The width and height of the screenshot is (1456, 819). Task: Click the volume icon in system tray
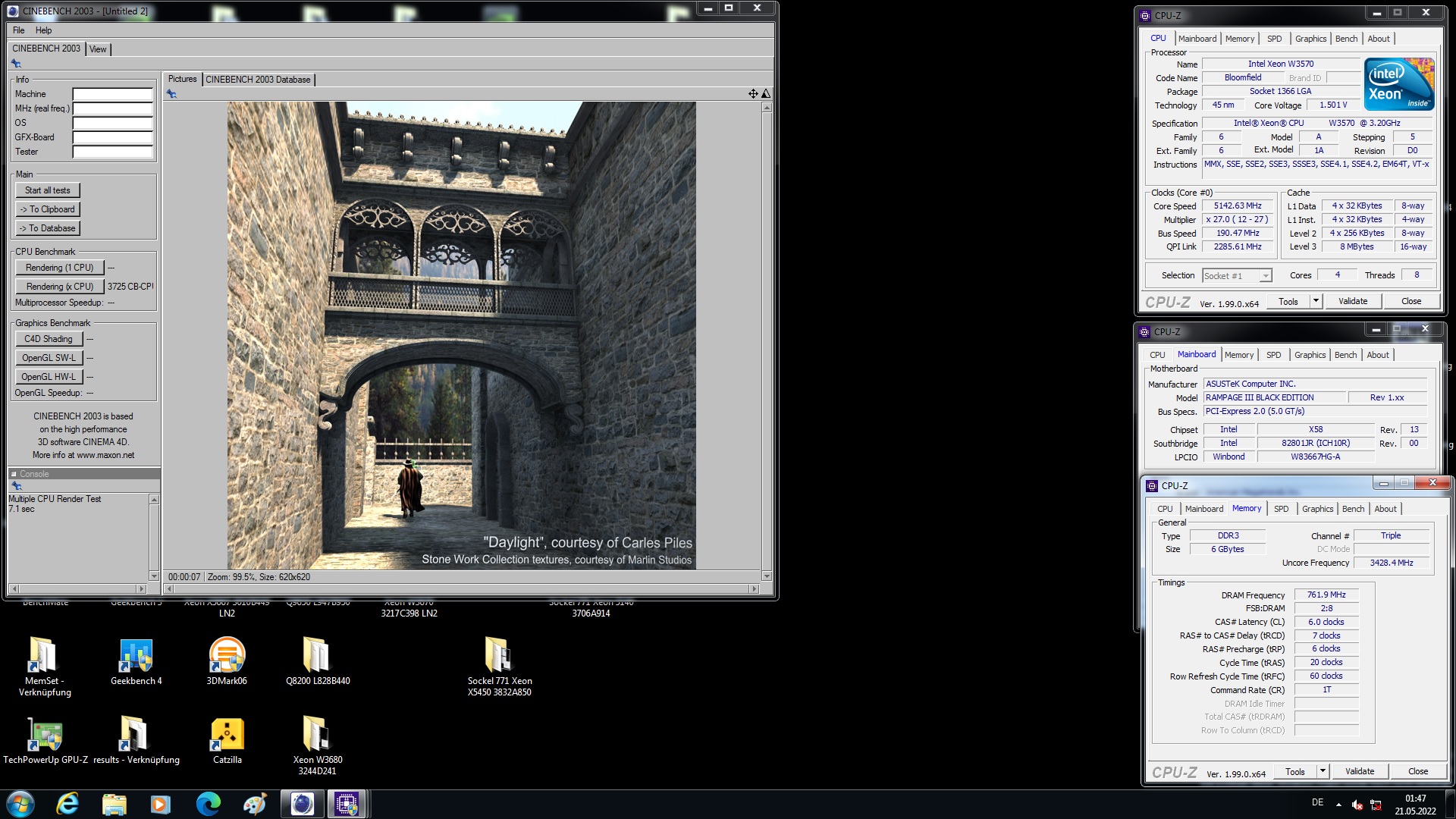pos(1357,805)
